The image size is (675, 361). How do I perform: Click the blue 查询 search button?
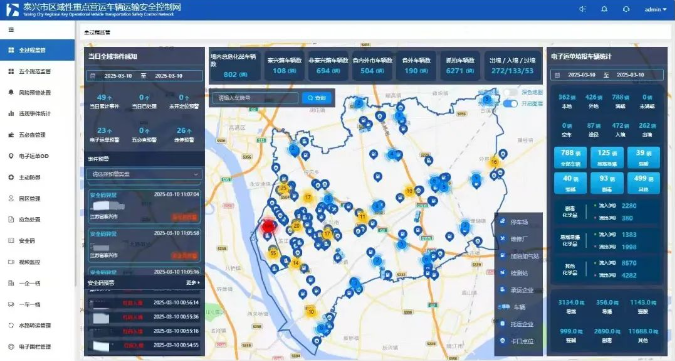tap(317, 98)
